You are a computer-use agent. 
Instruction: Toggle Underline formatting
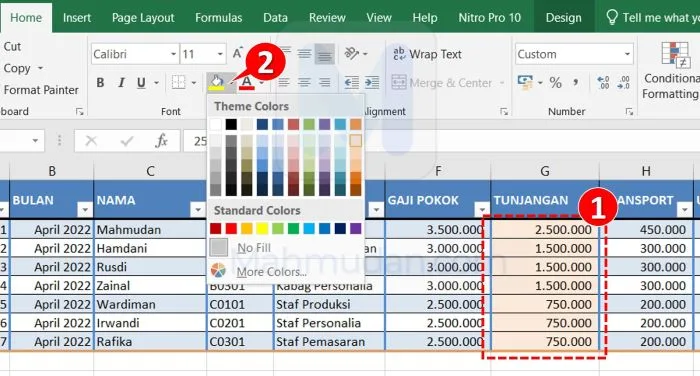[141, 83]
